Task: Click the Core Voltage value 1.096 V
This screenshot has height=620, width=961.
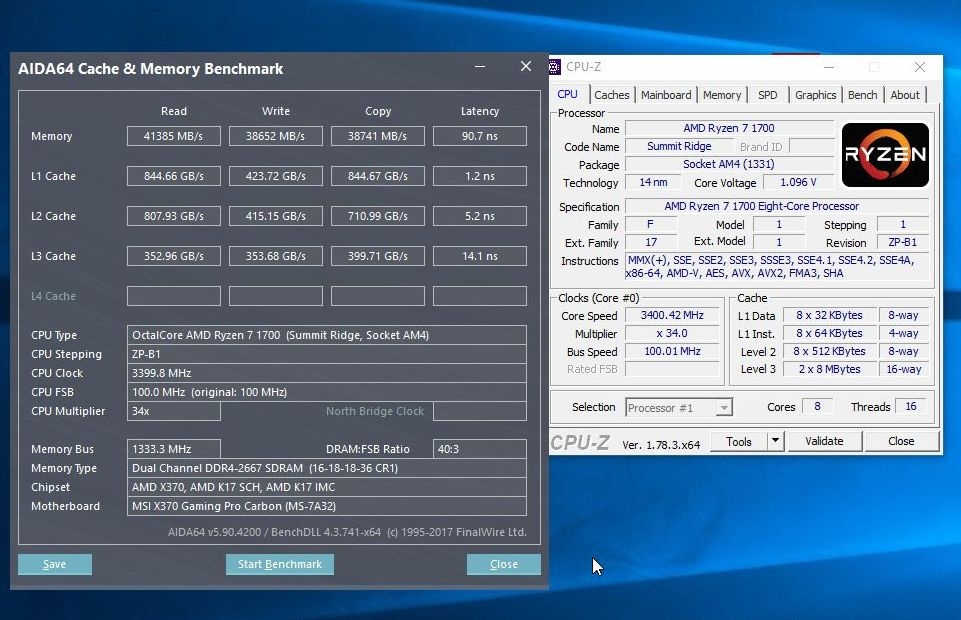Action: pyautogui.click(x=798, y=182)
